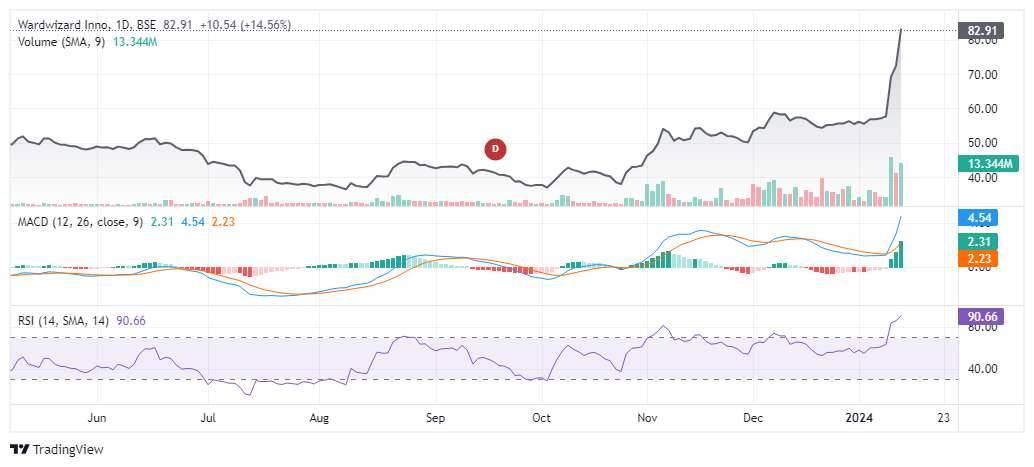1034x467 pixels.
Task: Click the 82.91 current price tag
Action: tap(981, 30)
